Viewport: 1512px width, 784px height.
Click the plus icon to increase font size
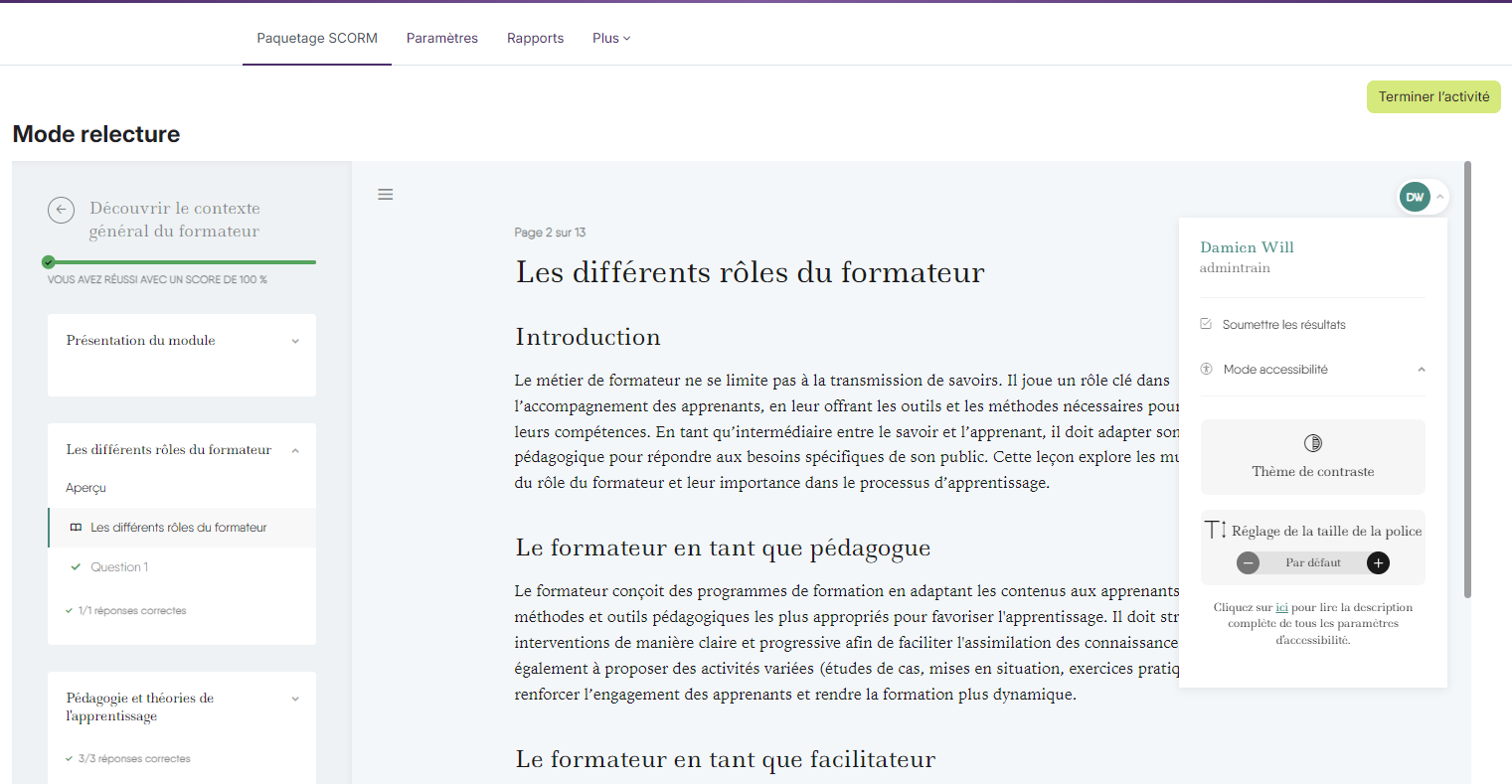tap(1378, 562)
